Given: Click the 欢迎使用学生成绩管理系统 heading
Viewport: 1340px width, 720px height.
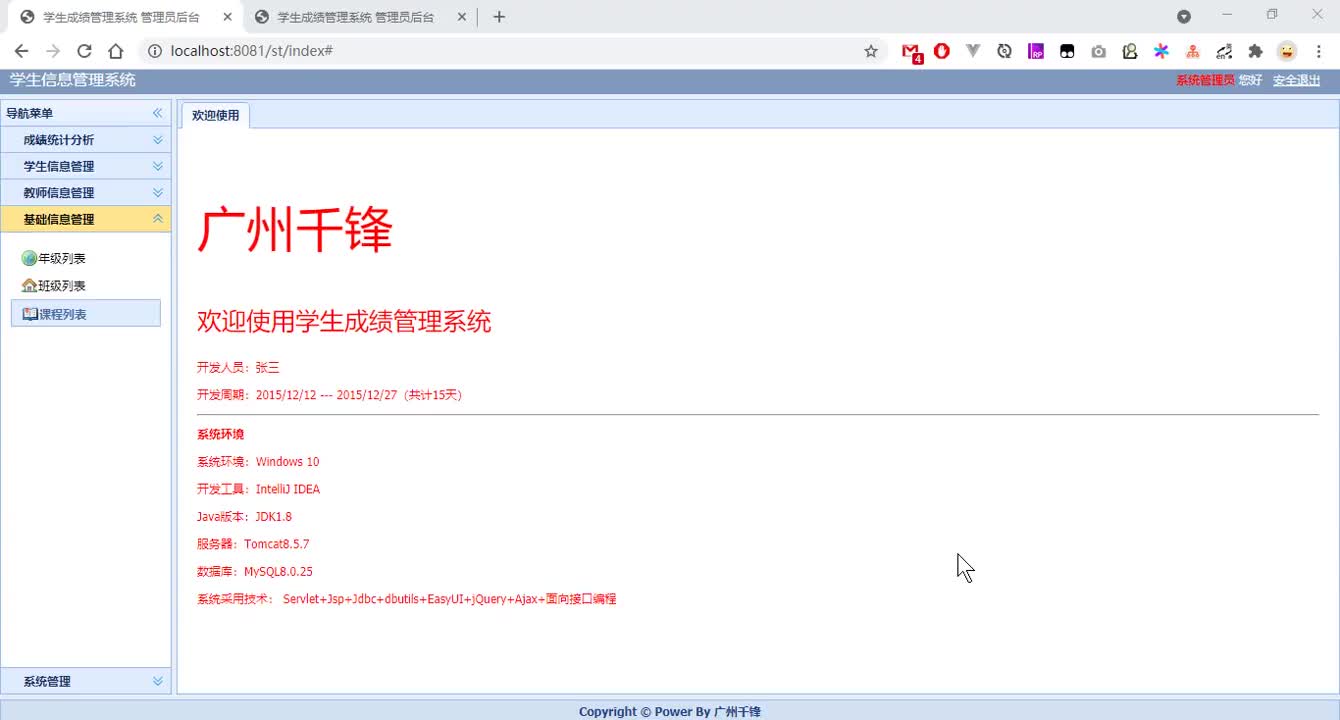Looking at the screenshot, I should pyautogui.click(x=344, y=321).
